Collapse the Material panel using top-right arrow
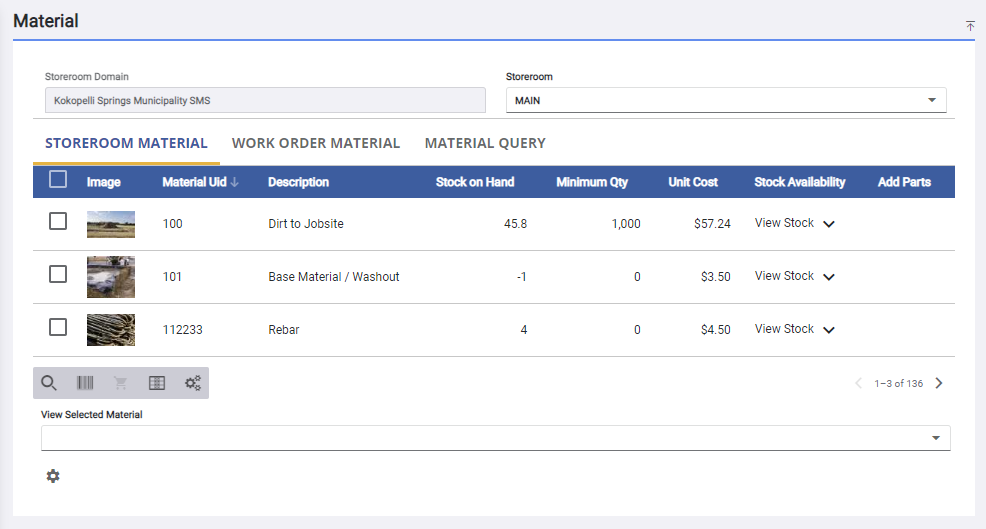 [969, 26]
